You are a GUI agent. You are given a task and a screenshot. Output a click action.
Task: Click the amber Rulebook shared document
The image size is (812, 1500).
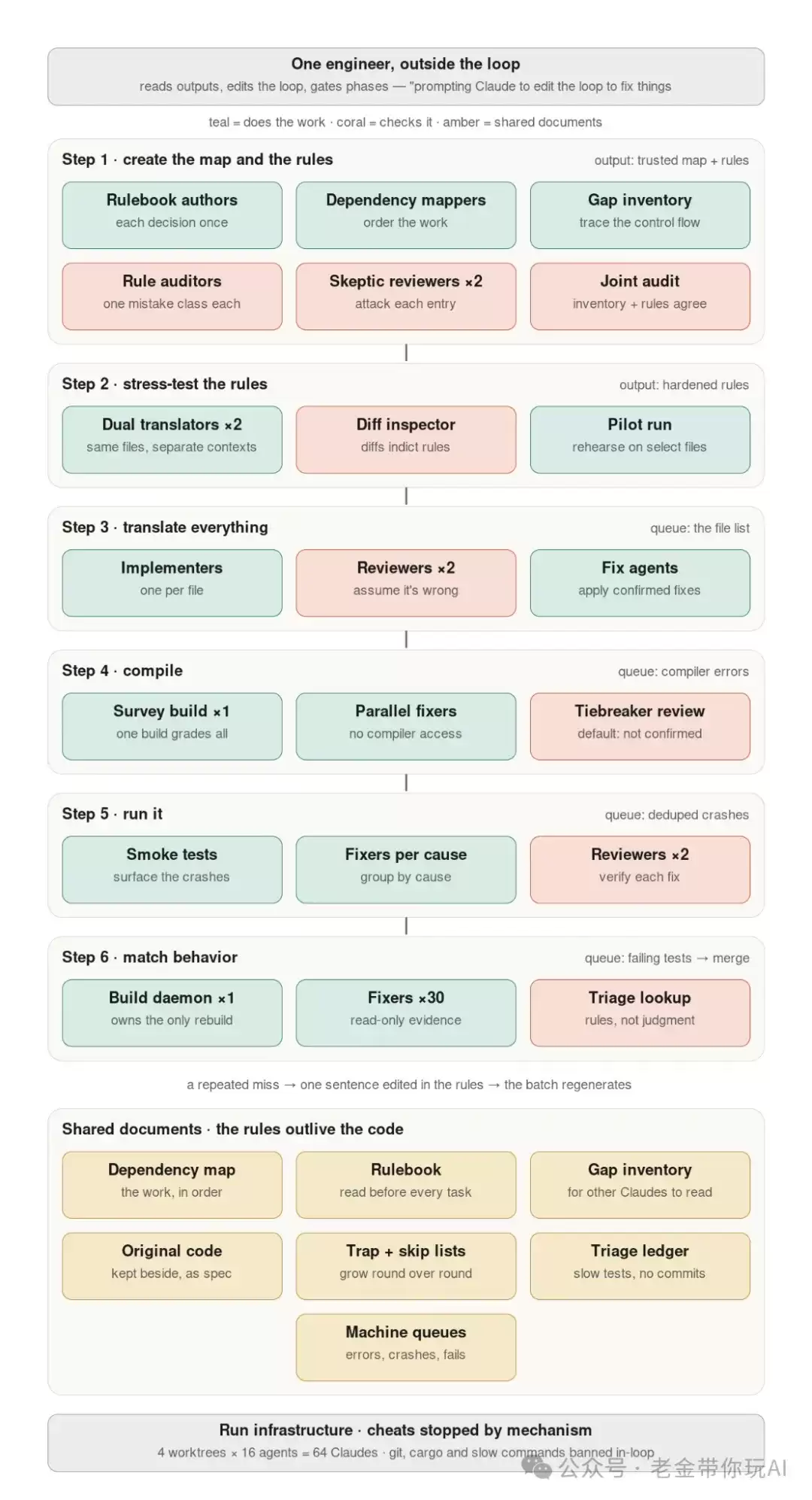pos(406,1185)
